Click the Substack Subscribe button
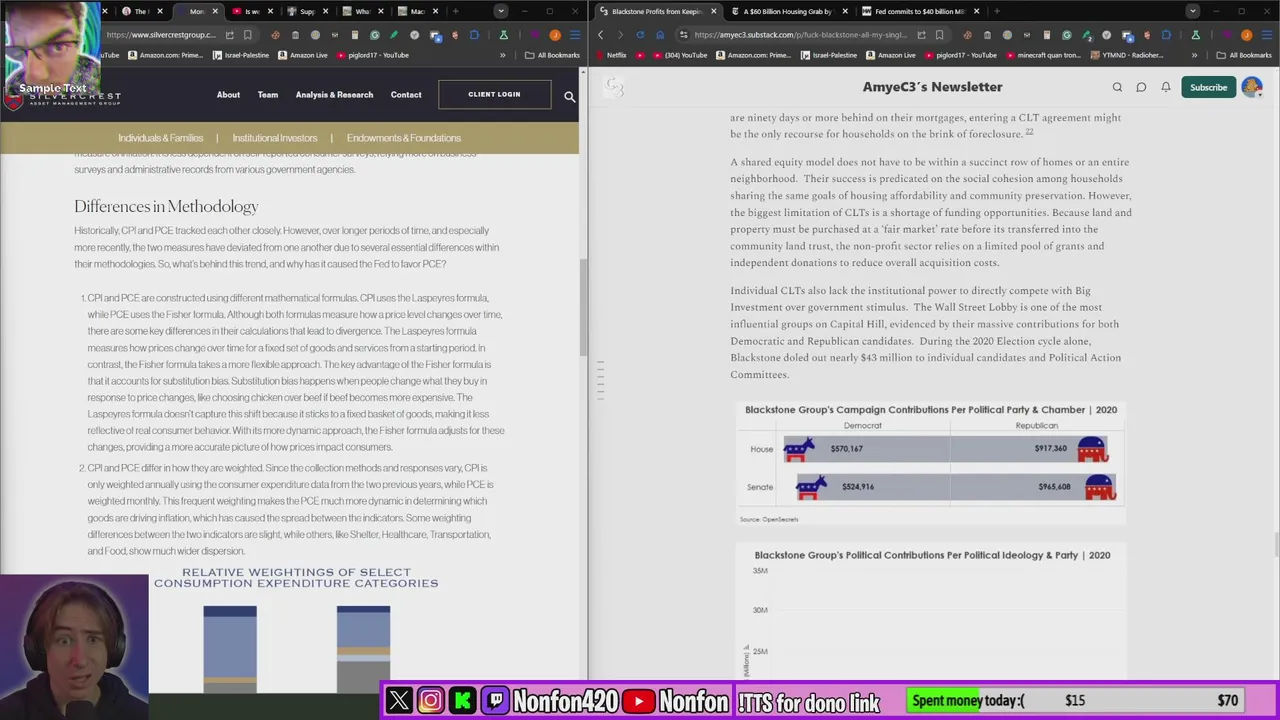 coord(1208,87)
